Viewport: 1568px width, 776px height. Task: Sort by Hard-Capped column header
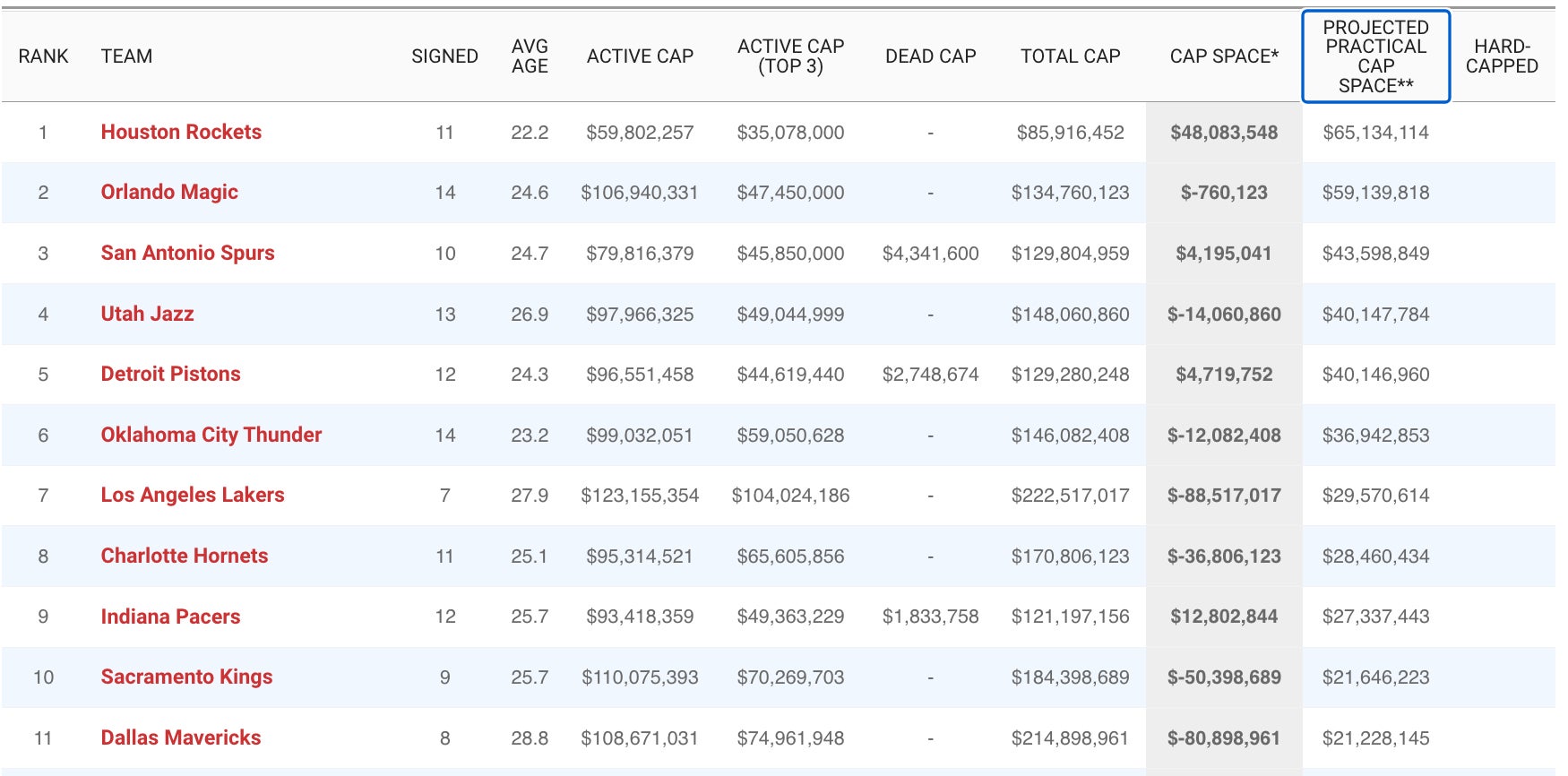click(1502, 56)
